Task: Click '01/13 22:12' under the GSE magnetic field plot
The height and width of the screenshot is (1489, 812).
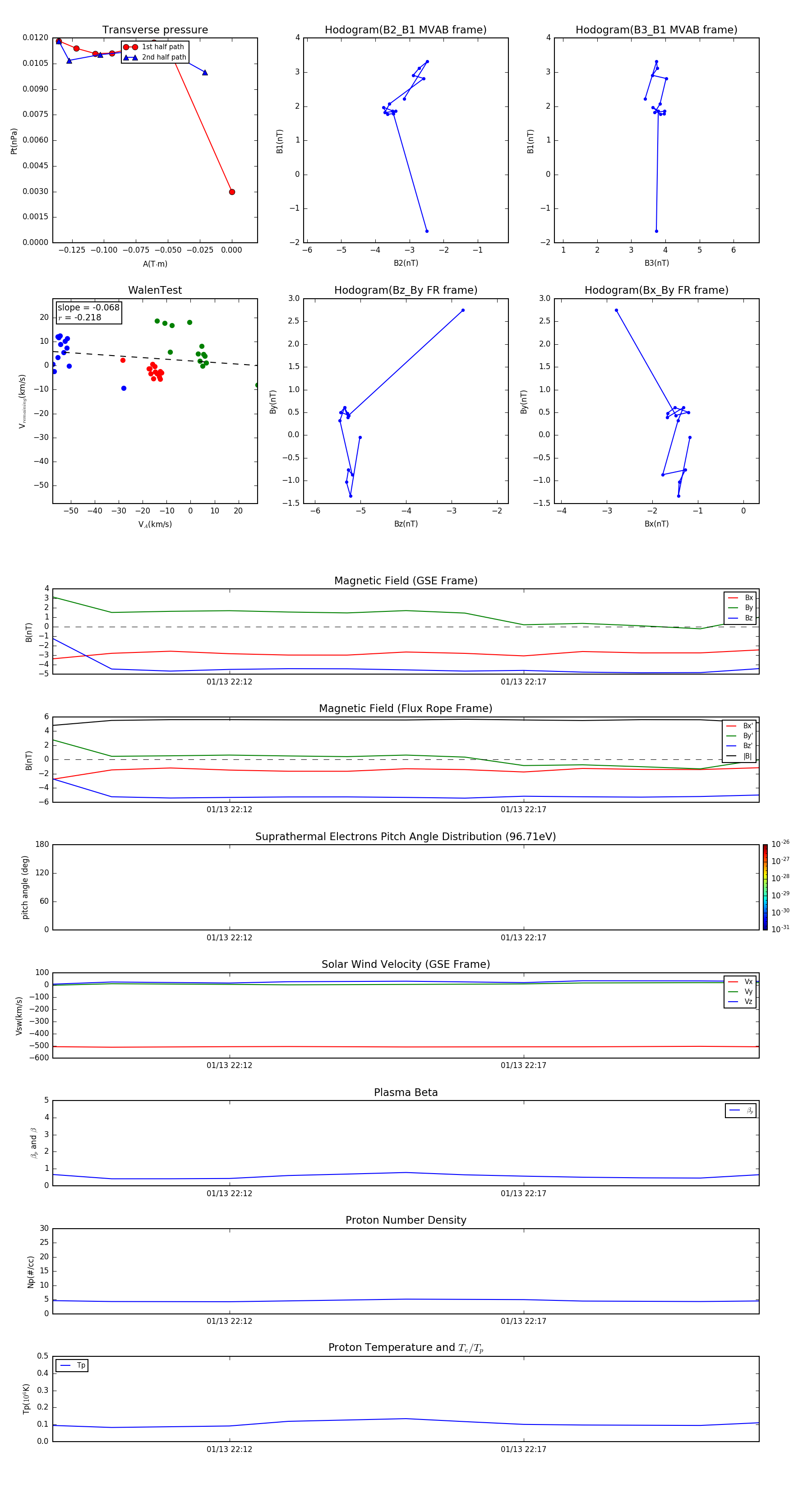Action: click(x=230, y=682)
